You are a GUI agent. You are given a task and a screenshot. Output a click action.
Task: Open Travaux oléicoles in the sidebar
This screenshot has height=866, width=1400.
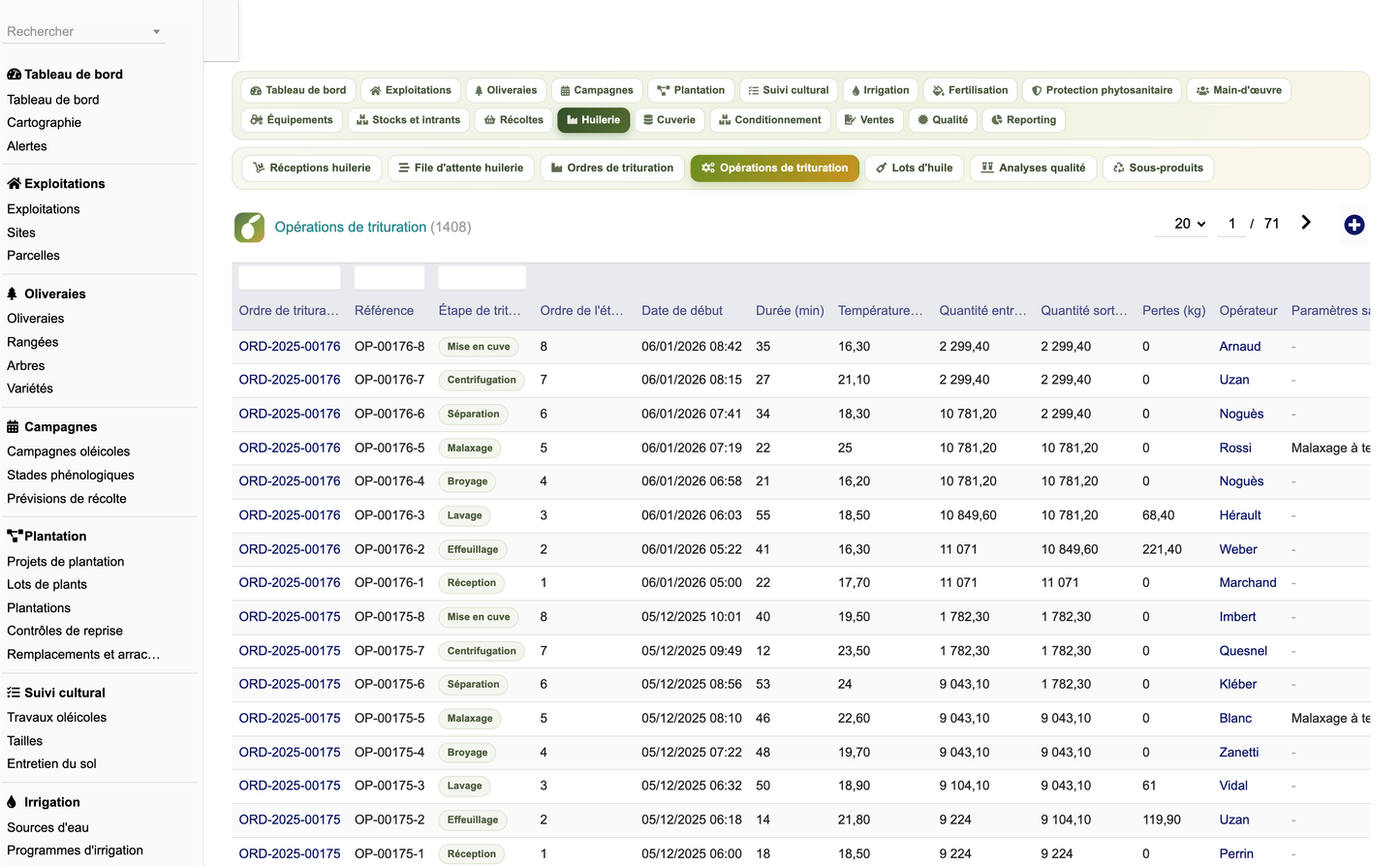click(x=56, y=718)
